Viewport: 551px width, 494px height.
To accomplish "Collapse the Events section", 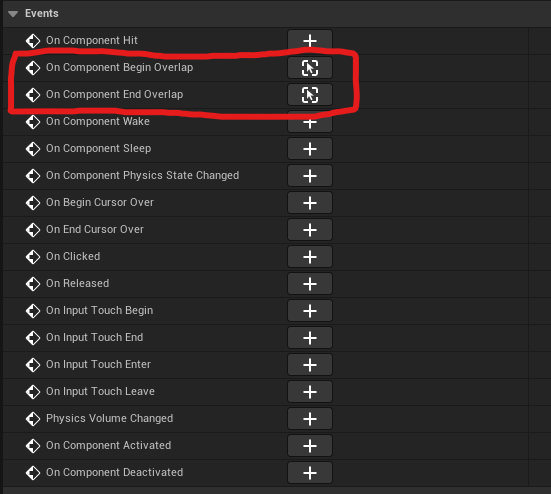I will pyautogui.click(x=13, y=14).
